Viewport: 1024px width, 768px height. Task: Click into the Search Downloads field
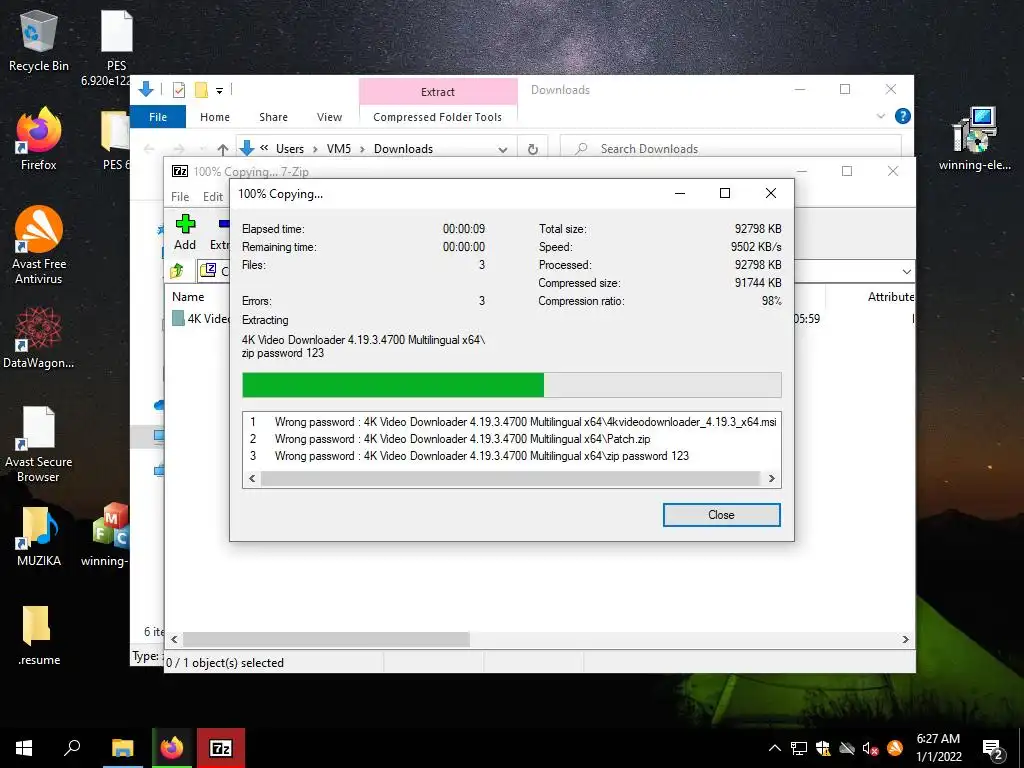point(731,149)
